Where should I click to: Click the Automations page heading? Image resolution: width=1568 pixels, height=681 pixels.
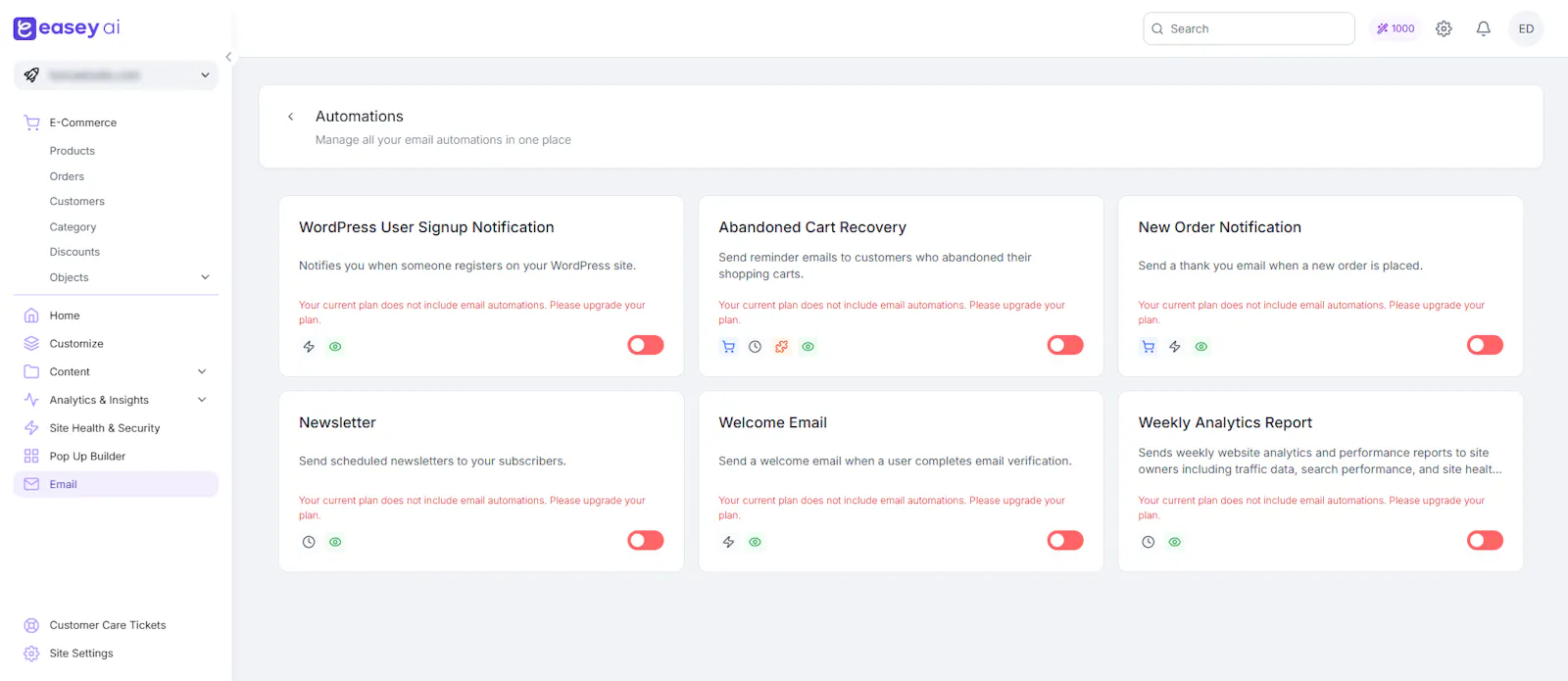[360, 117]
